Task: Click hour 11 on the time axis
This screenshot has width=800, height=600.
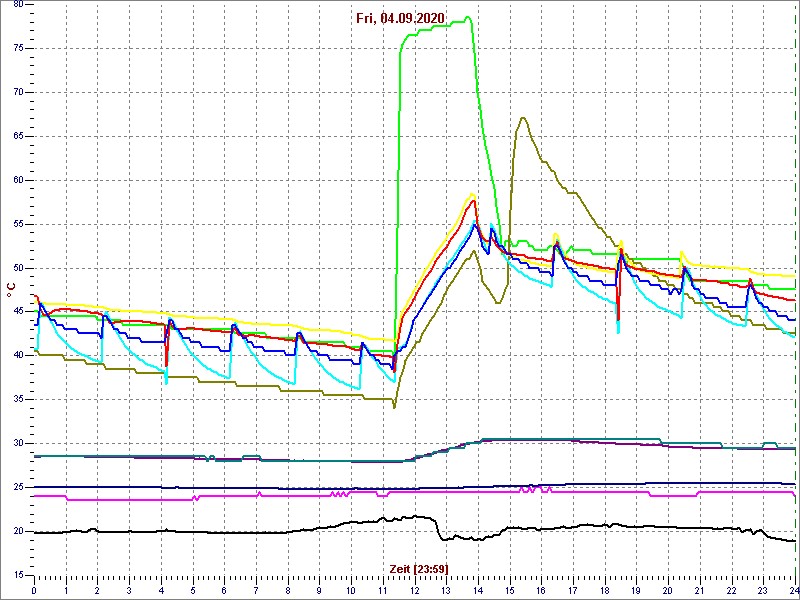Action: pyautogui.click(x=383, y=591)
